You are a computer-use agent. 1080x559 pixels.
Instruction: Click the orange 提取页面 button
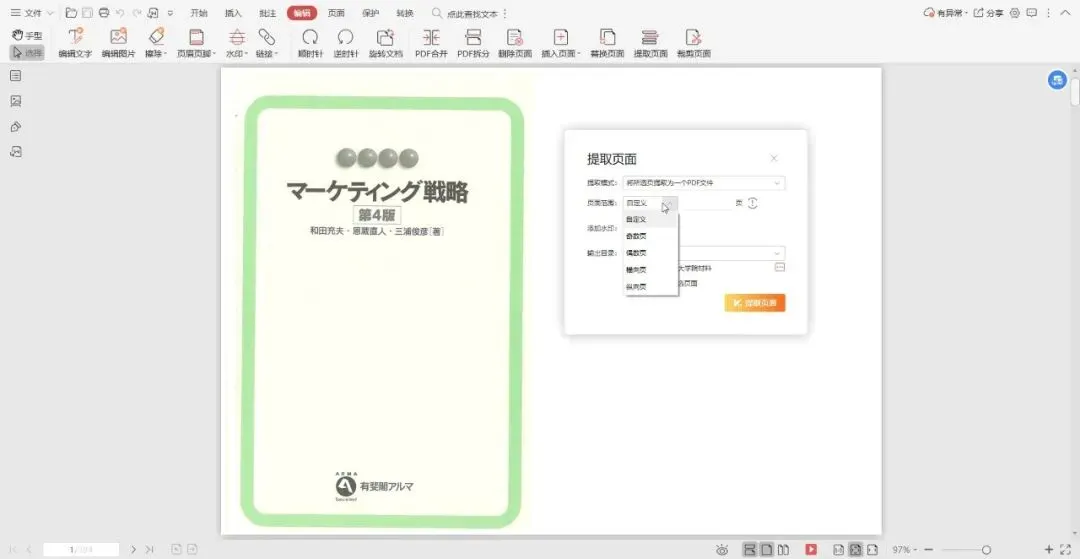(755, 303)
